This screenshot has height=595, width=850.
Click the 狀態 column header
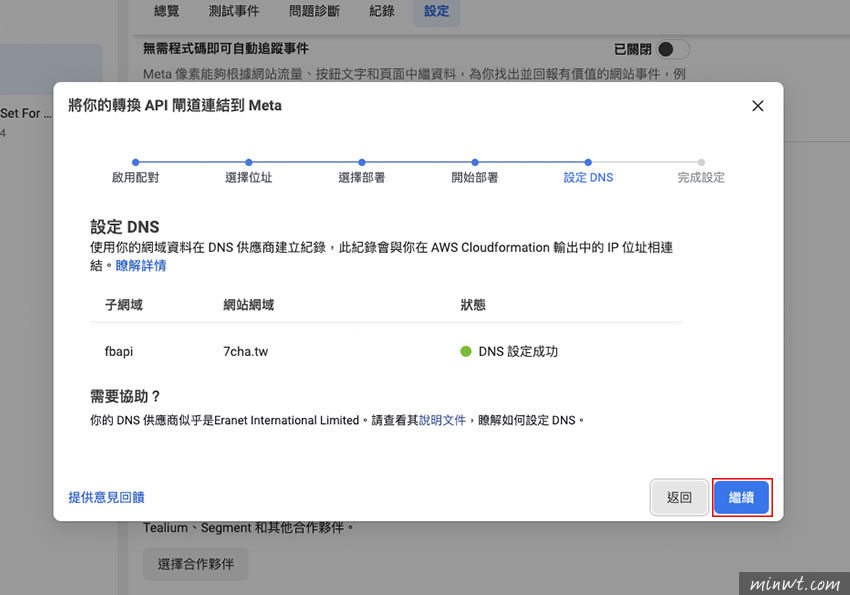tap(473, 305)
